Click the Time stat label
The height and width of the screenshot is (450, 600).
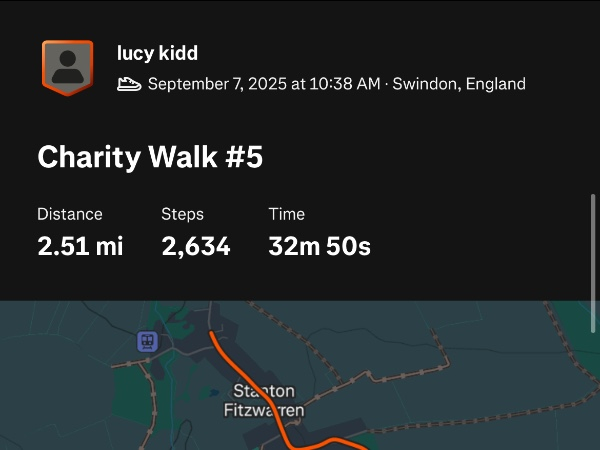click(287, 214)
